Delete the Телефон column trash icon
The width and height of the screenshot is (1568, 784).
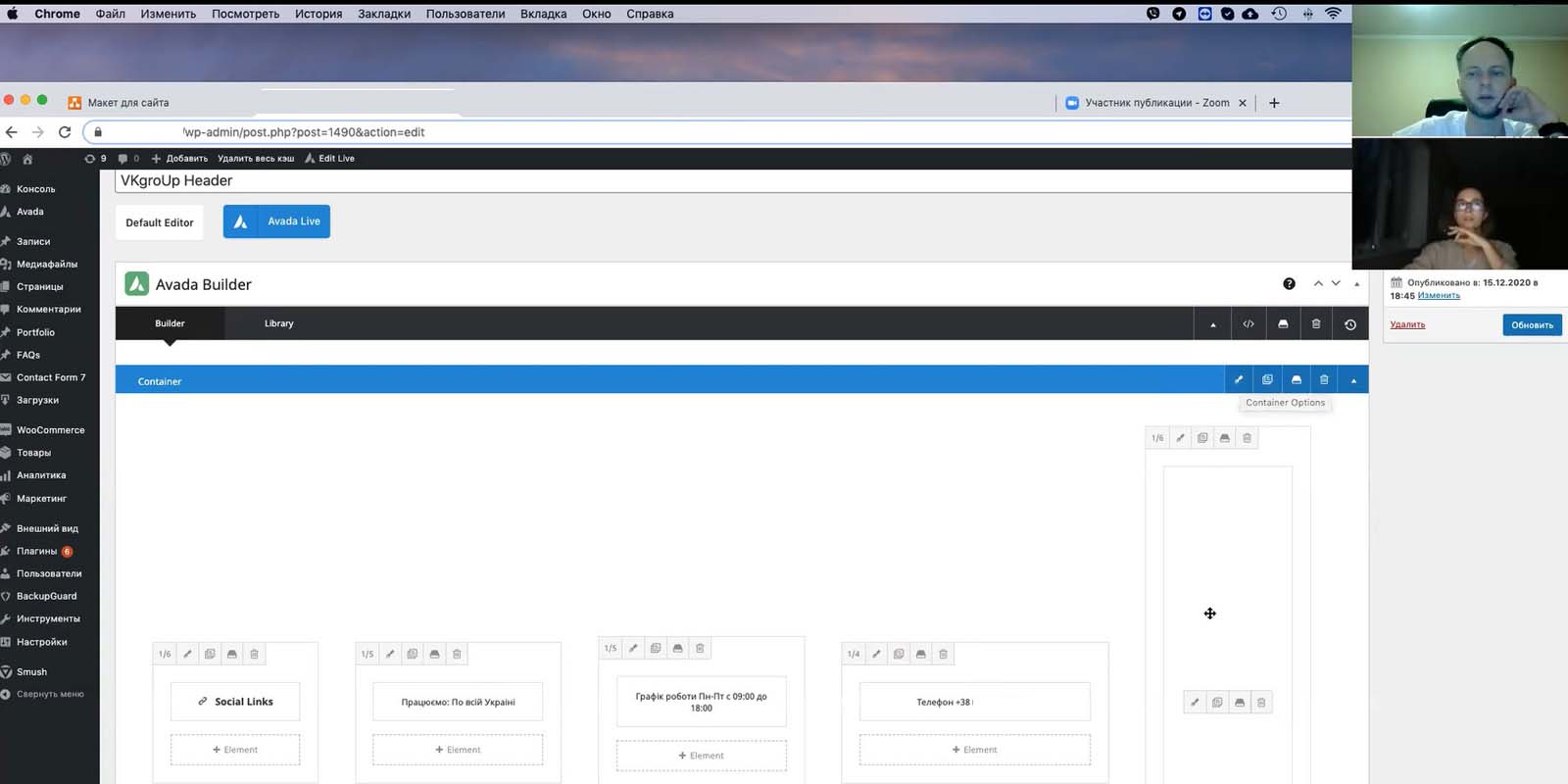click(x=943, y=654)
